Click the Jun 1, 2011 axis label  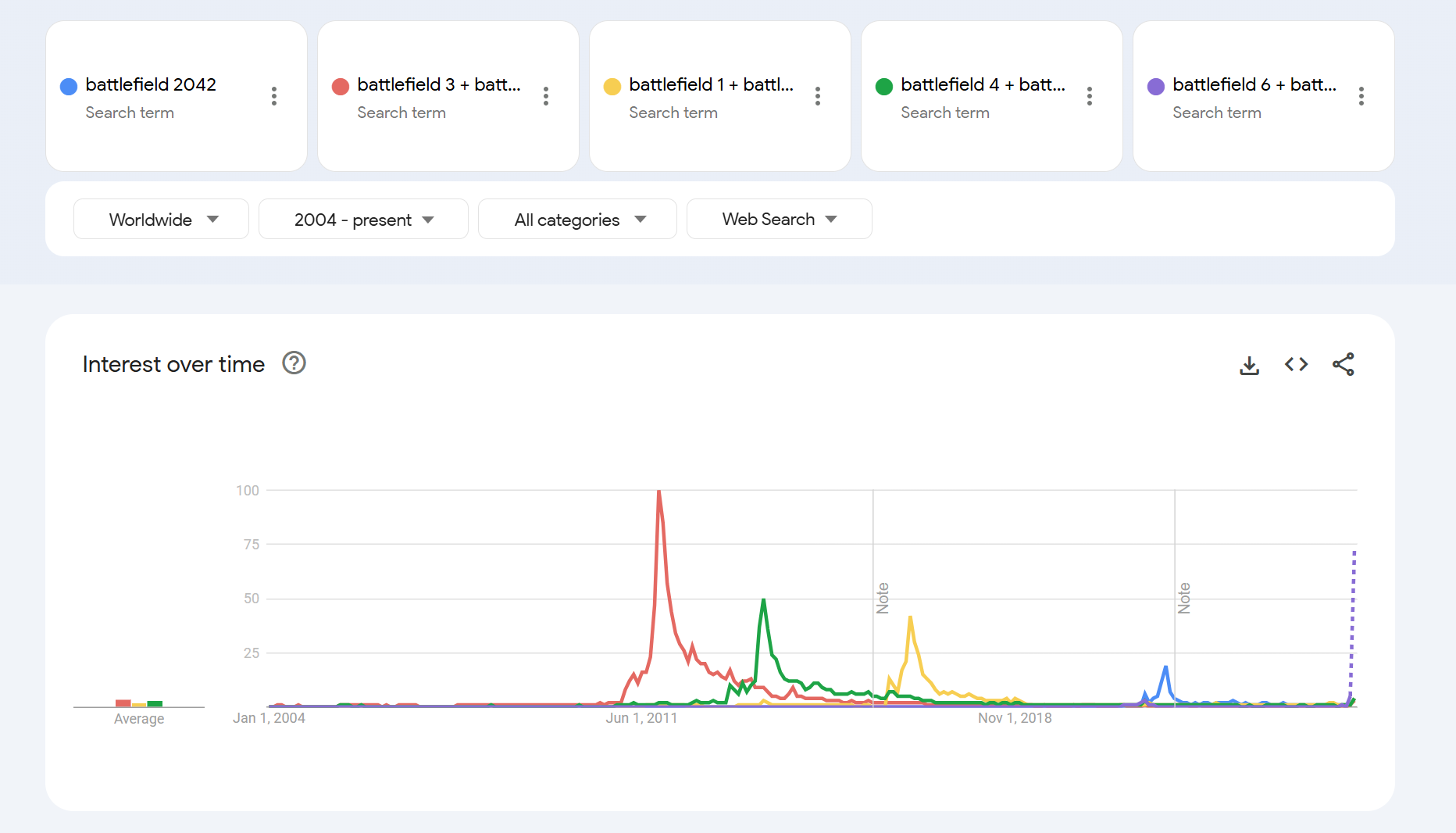[641, 718]
